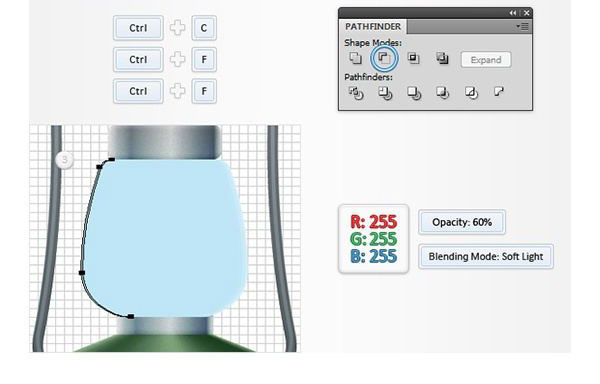The width and height of the screenshot is (600, 384).
Task: Click the Minus Back pathfinder icon
Action: pyautogui.click(x=499, y=92)
